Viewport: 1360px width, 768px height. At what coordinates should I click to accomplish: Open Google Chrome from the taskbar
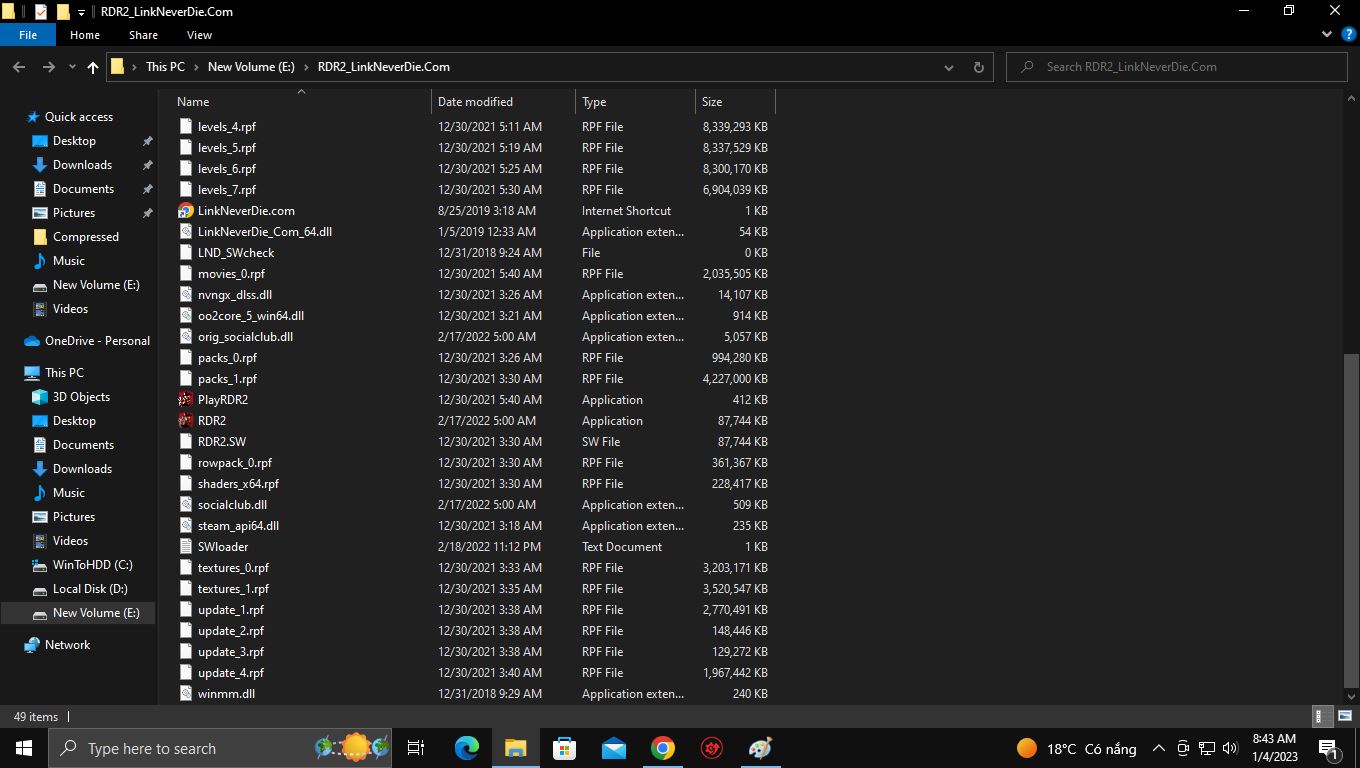pos(662,748)
